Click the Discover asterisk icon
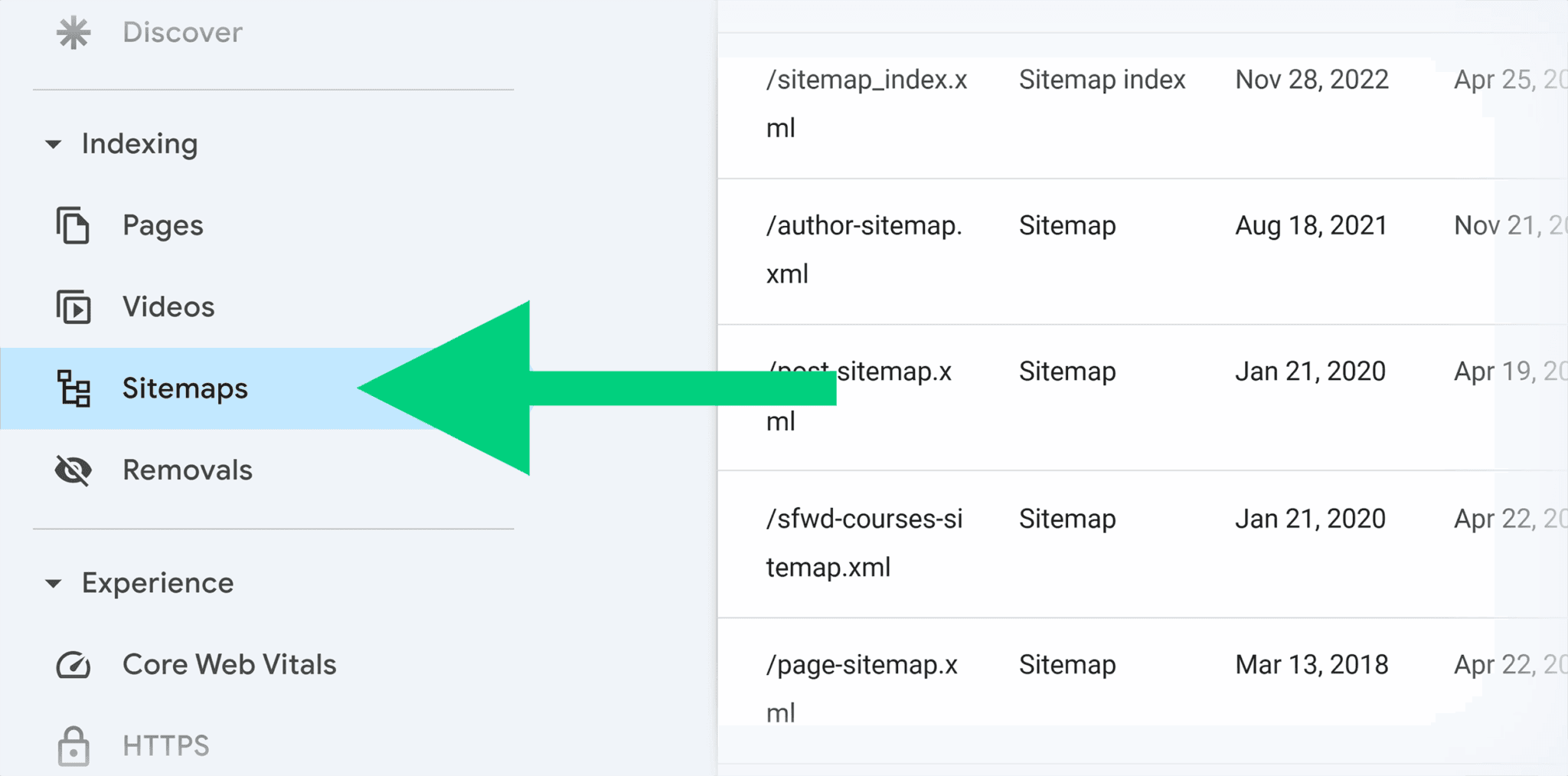The height and width of the screenshot is (776, 1568). click(x=73, y=32)
